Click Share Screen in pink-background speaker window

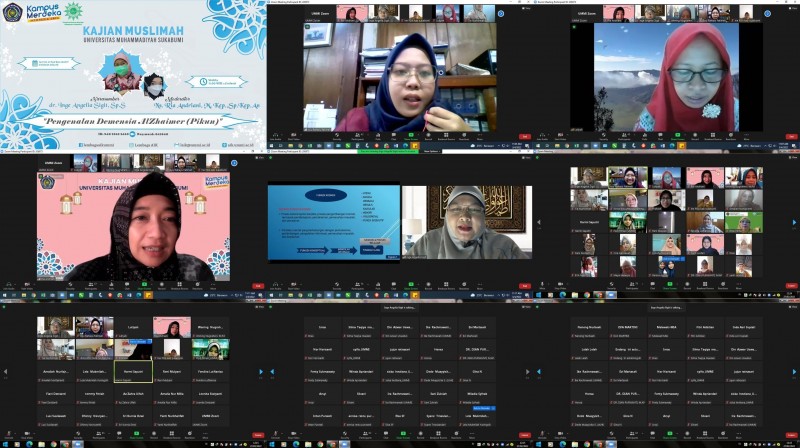pyautogui.click(x=144, y=286)
